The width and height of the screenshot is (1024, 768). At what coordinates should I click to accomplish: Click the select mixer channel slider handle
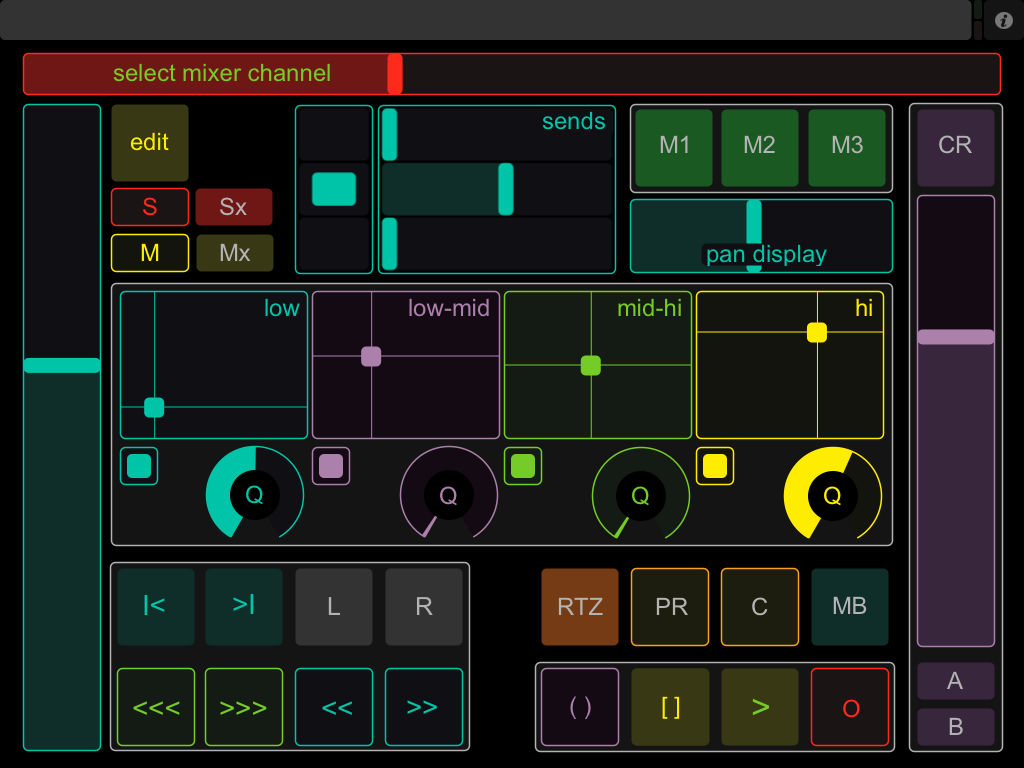[x=394, y=74]
